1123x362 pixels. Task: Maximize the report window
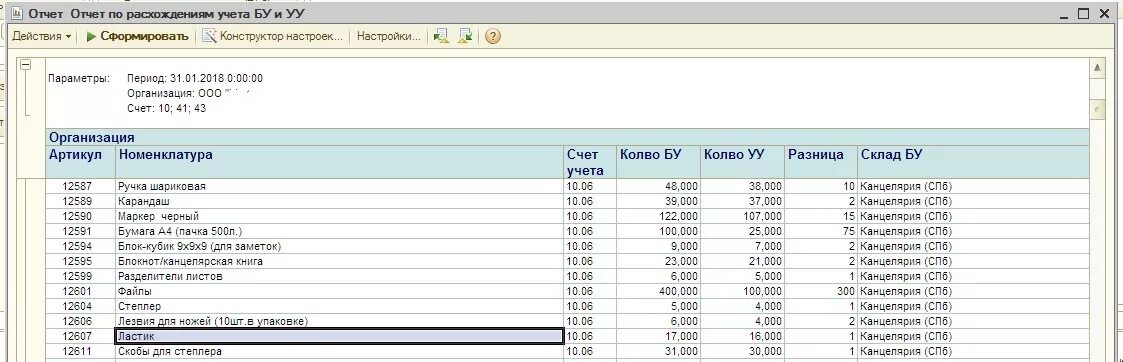coord(1084,13)
